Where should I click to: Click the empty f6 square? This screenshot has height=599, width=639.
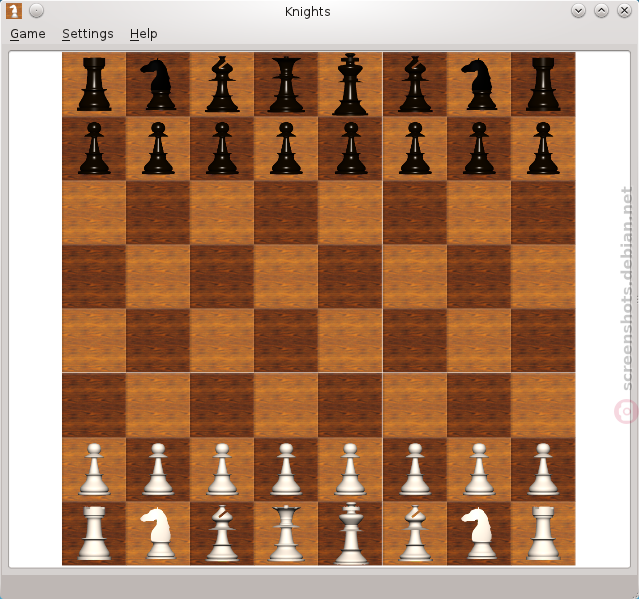pos(415,212)
